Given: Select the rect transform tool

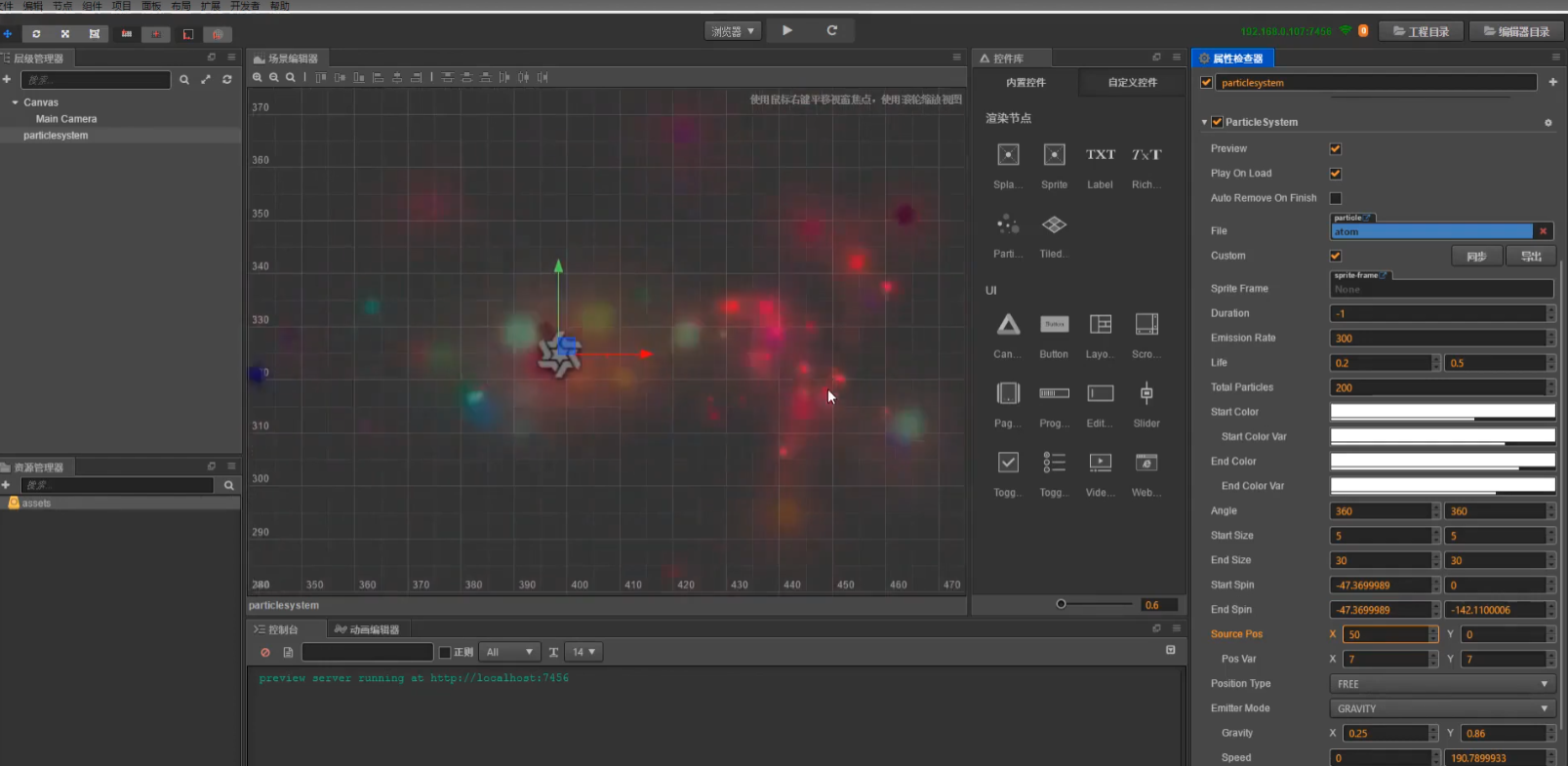Looking at the screenshot, I should (95, 33).
